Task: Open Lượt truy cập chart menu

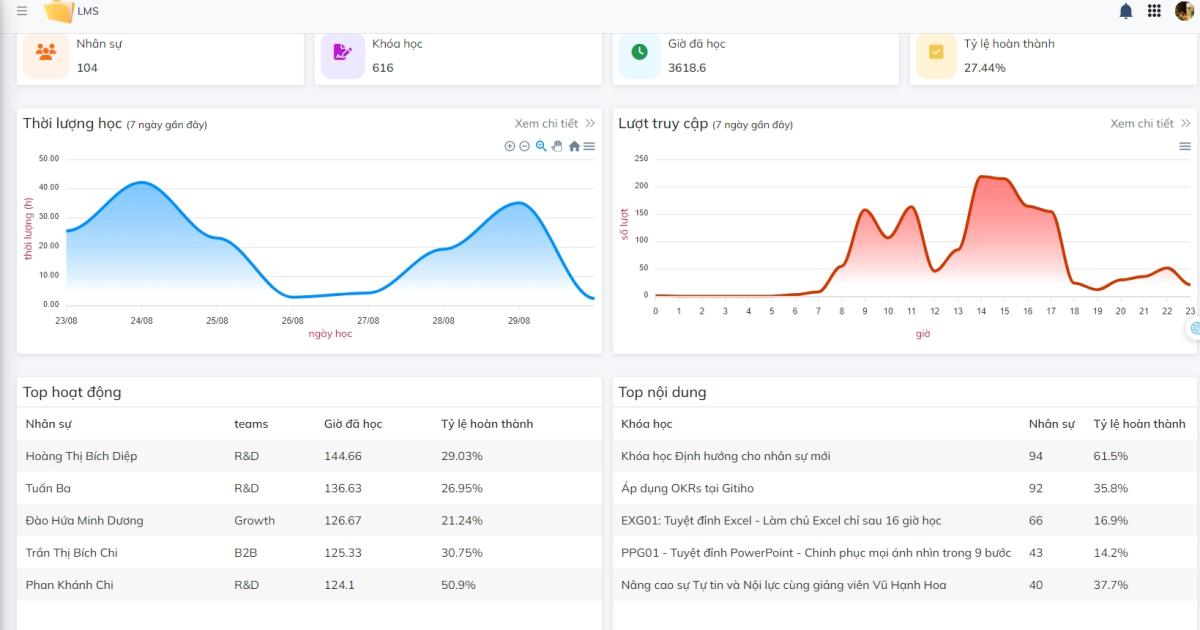Action: pos(1185,146)
